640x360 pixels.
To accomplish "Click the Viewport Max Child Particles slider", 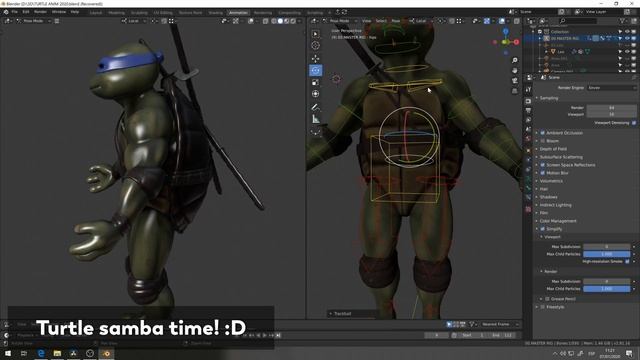I will [607, 254].
